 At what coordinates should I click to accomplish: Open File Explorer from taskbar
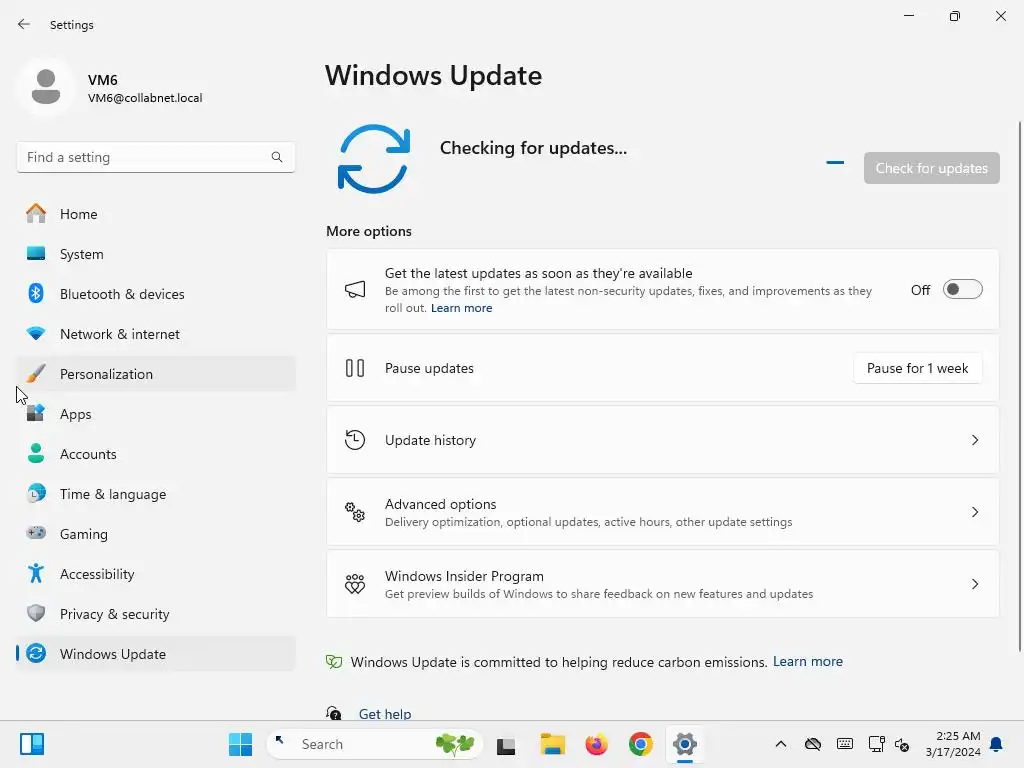point(552,744)
